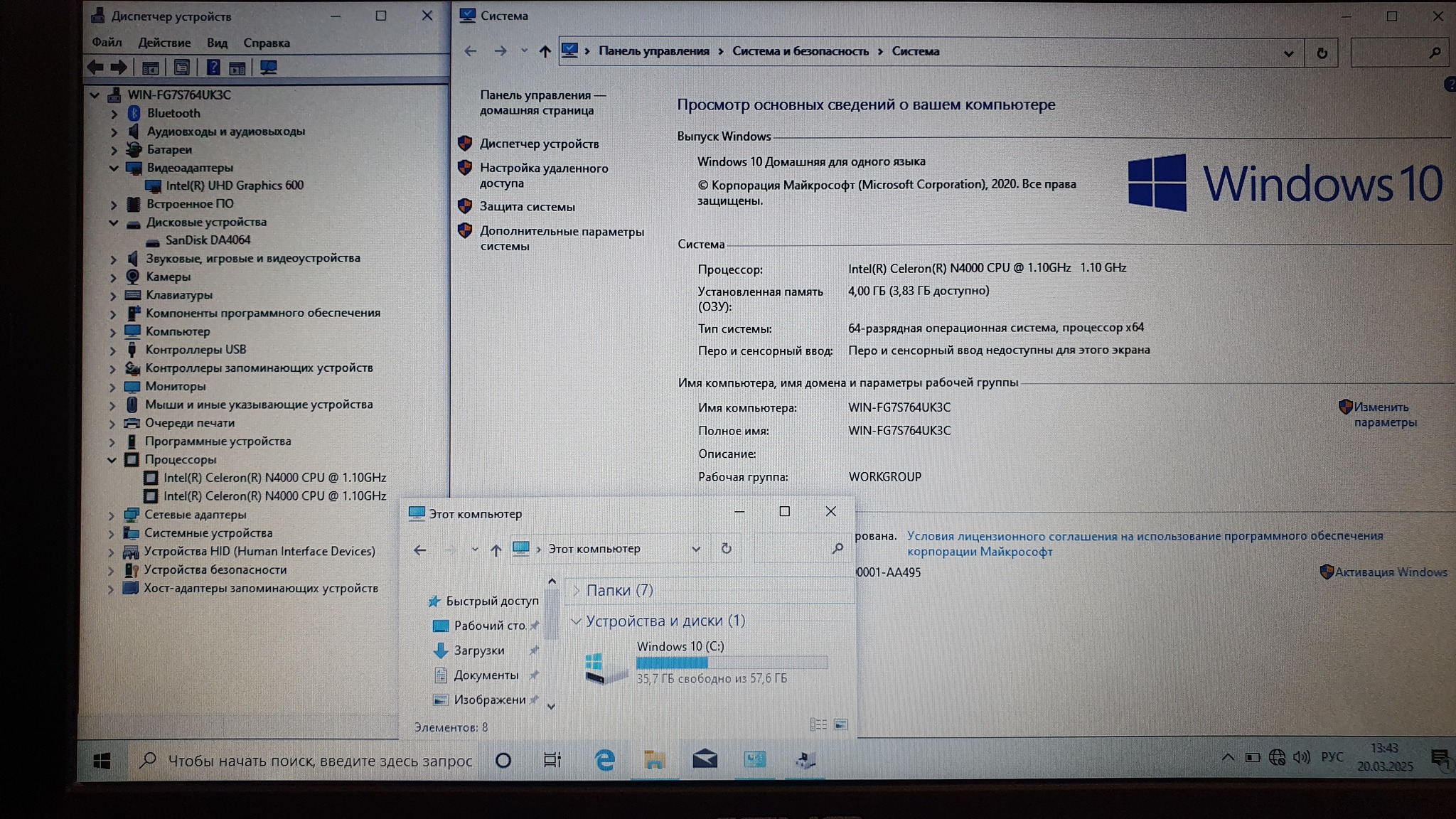Collapse the Процессоры tree node
Screen dimensions: 1456x819
pyautogui.click(x=112, y=460)
